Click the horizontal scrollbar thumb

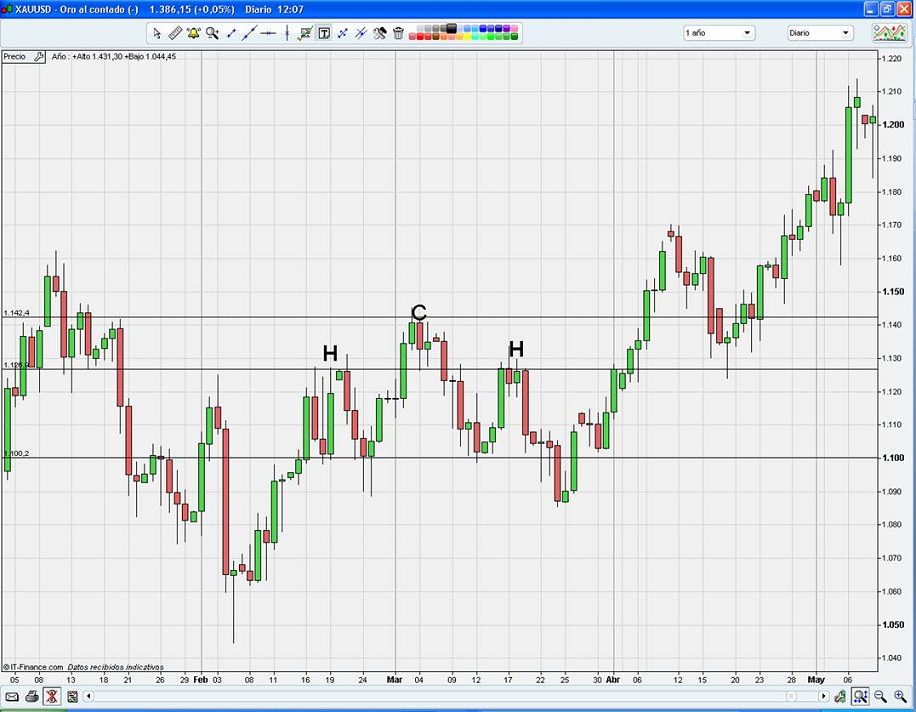(791, 696)
